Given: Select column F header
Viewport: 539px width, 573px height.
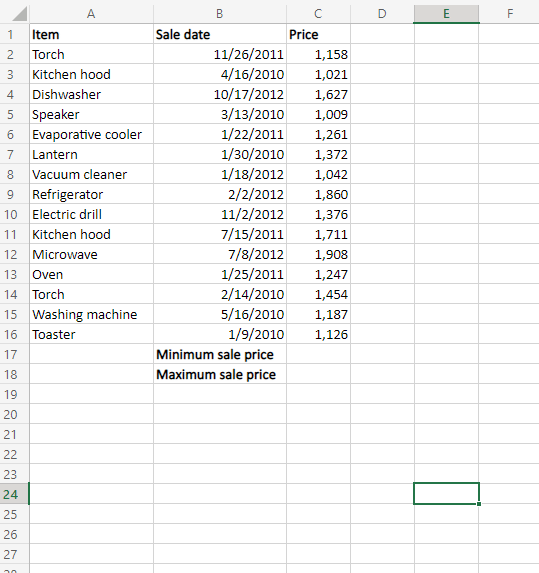Looking at the screenshot, I should [x=510, y=14].
